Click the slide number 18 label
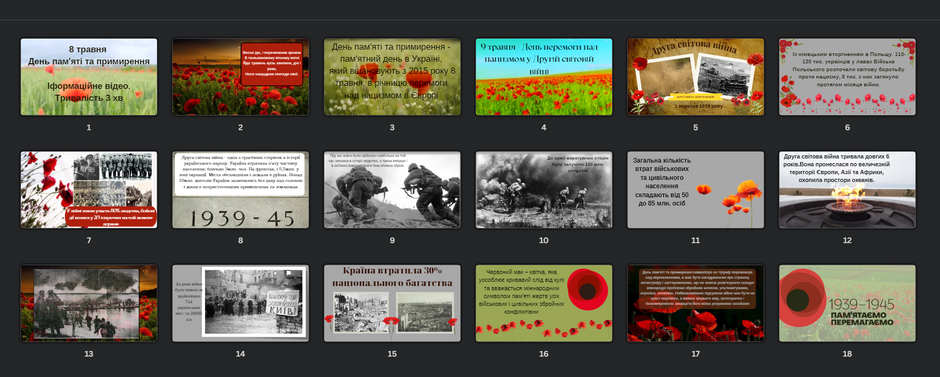This screenshot has width=940, height=377. click(x=847, y=354)
